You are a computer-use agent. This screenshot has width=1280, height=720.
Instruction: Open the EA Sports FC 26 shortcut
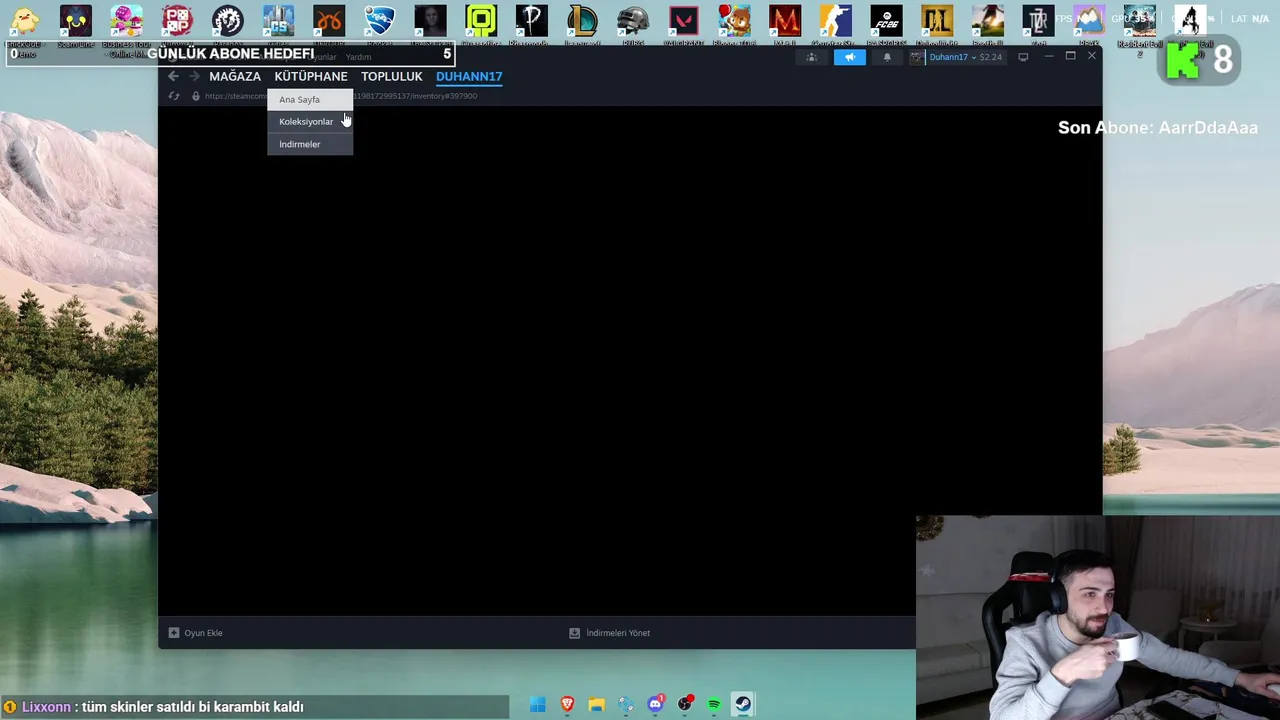886,20
